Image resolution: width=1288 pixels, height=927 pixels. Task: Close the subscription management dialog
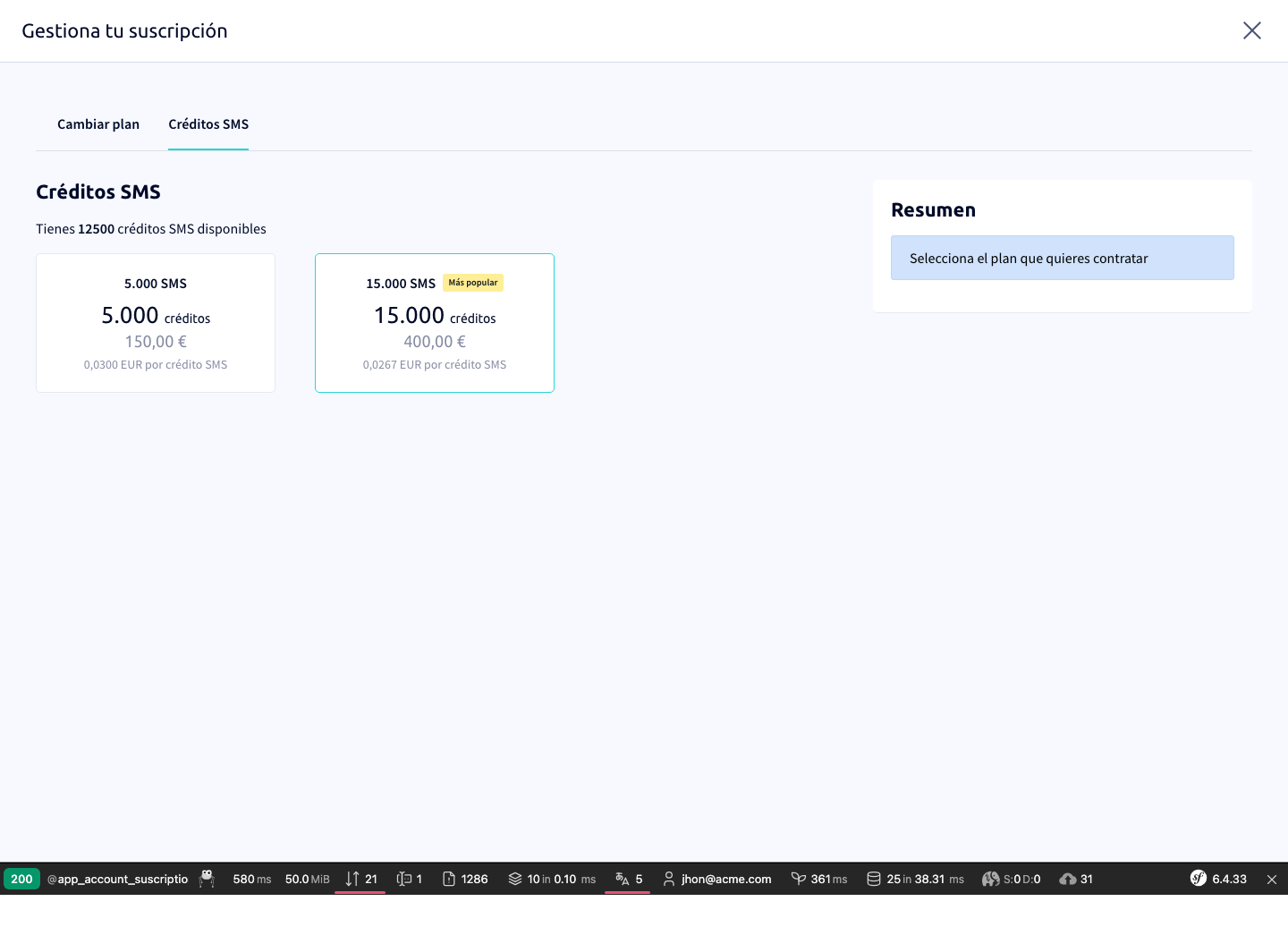tap(1251, 30)
